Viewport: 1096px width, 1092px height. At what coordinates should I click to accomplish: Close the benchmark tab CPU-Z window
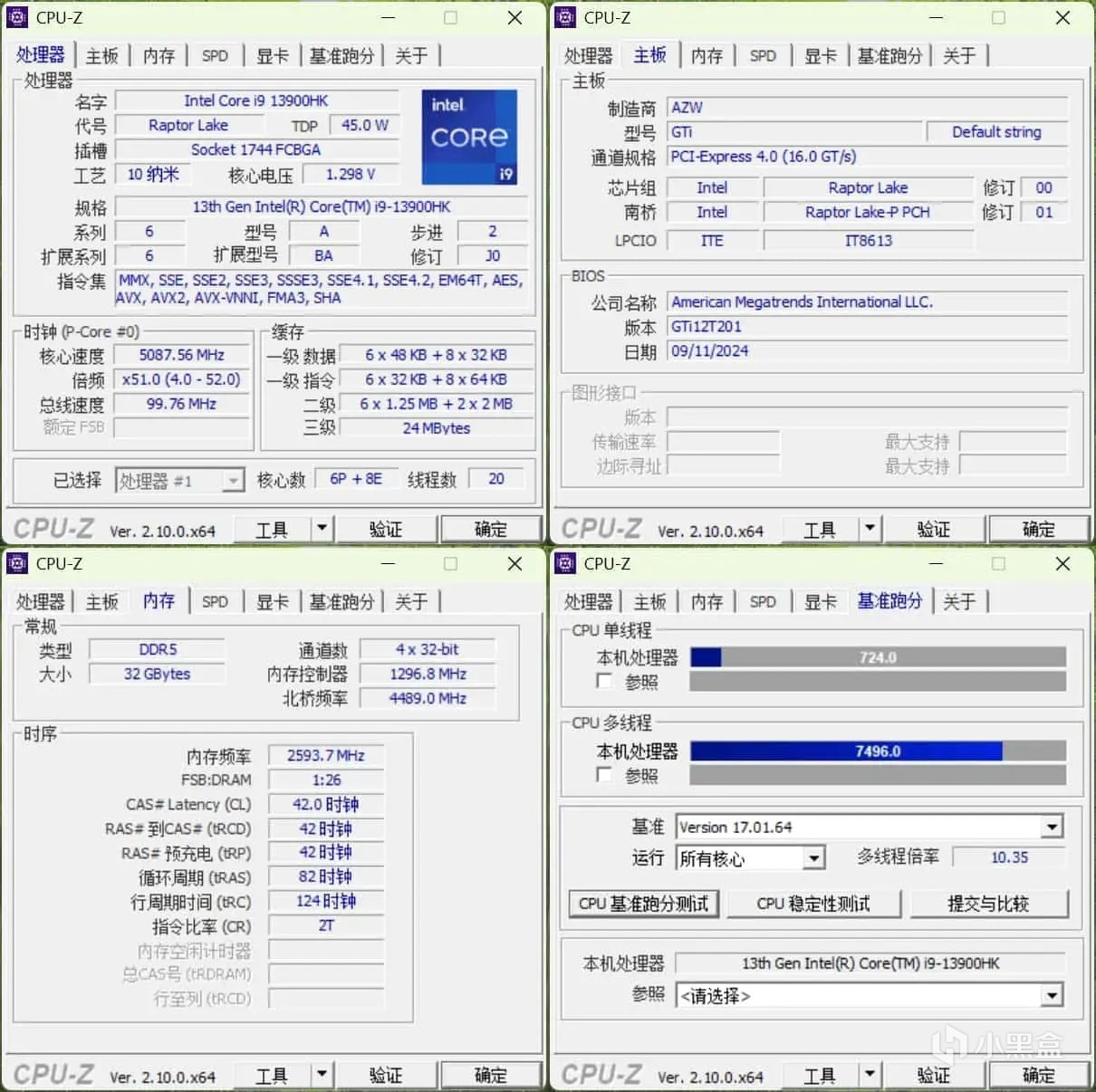point(1062,563)
